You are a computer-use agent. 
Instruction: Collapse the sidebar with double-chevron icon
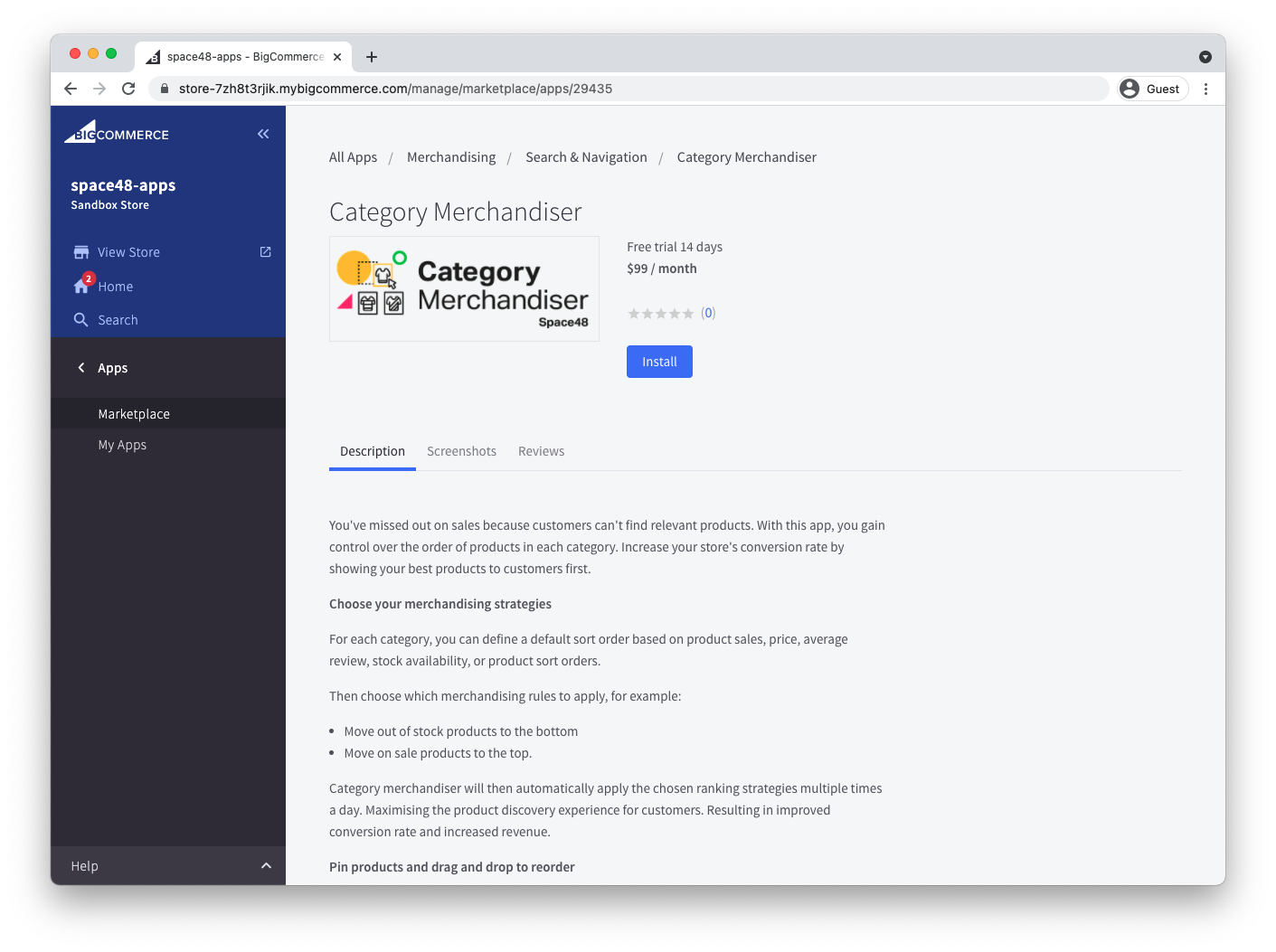(x=263, y=134)
